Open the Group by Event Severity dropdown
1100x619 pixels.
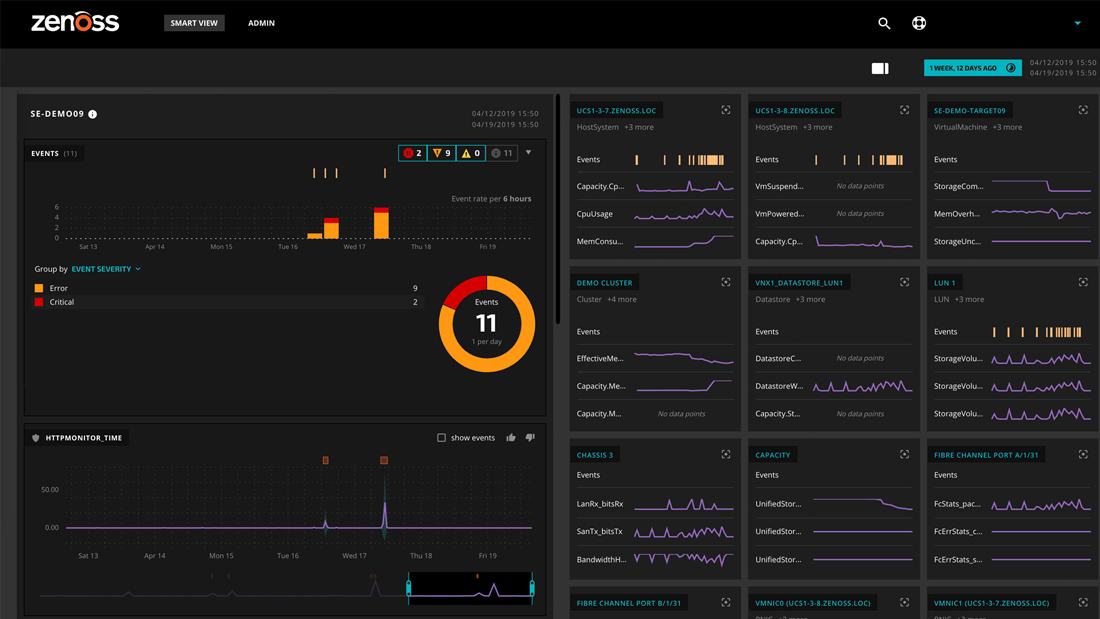tap(106, 269)
